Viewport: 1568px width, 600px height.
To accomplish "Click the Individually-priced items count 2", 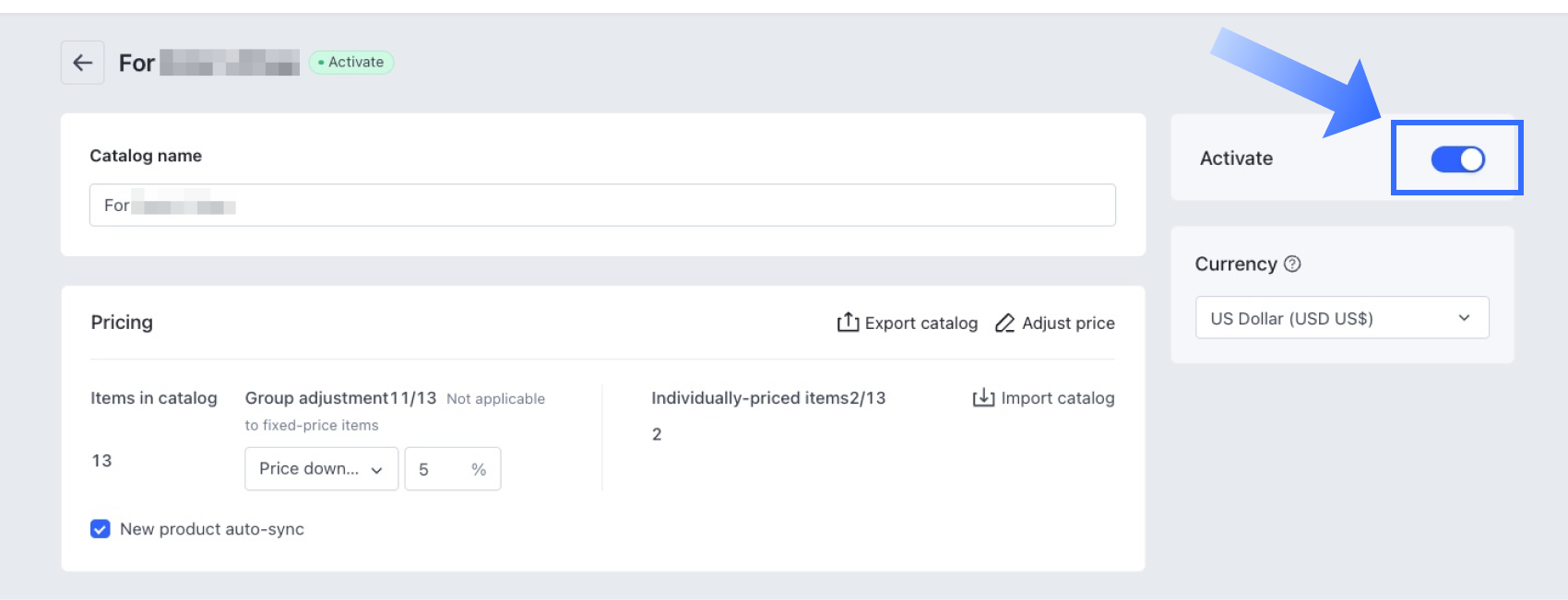I will (657, 434).
